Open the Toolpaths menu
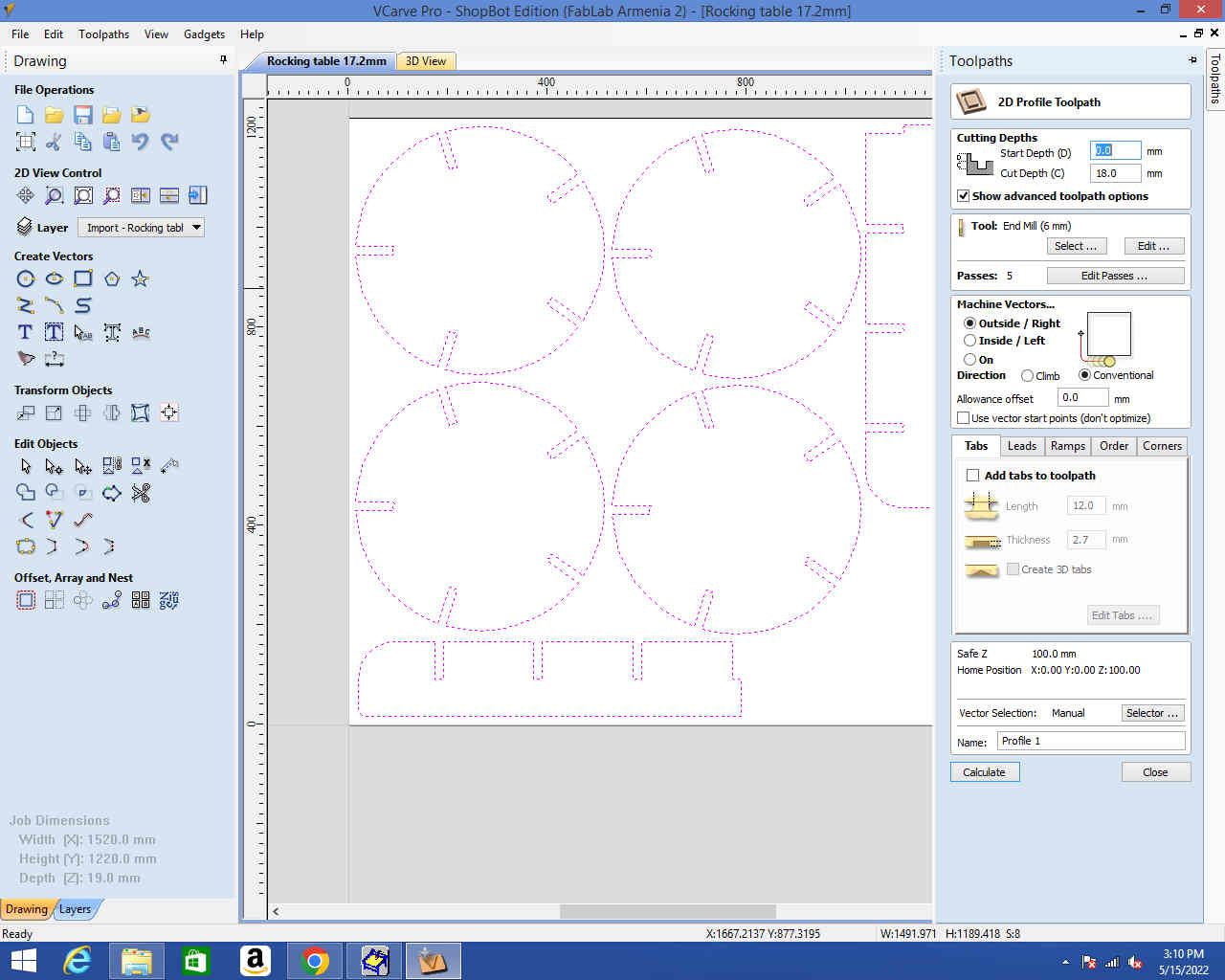 coord(103,34)
